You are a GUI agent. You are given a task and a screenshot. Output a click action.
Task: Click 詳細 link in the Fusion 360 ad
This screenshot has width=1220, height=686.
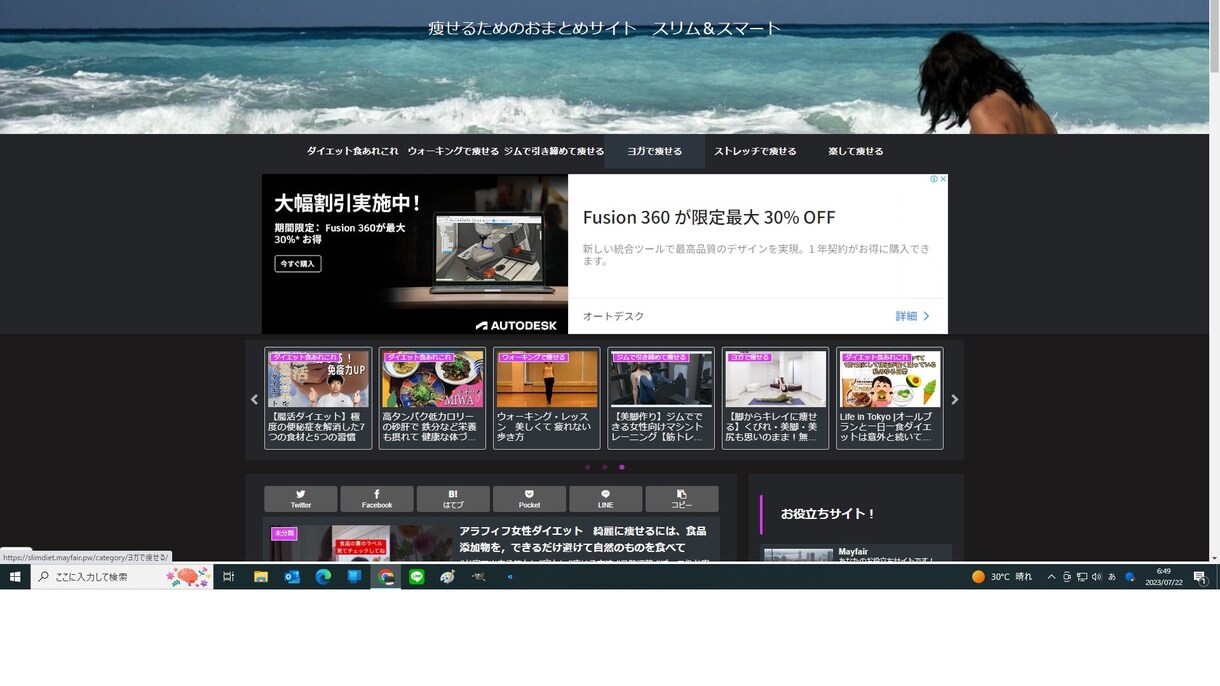pos(912,316)
